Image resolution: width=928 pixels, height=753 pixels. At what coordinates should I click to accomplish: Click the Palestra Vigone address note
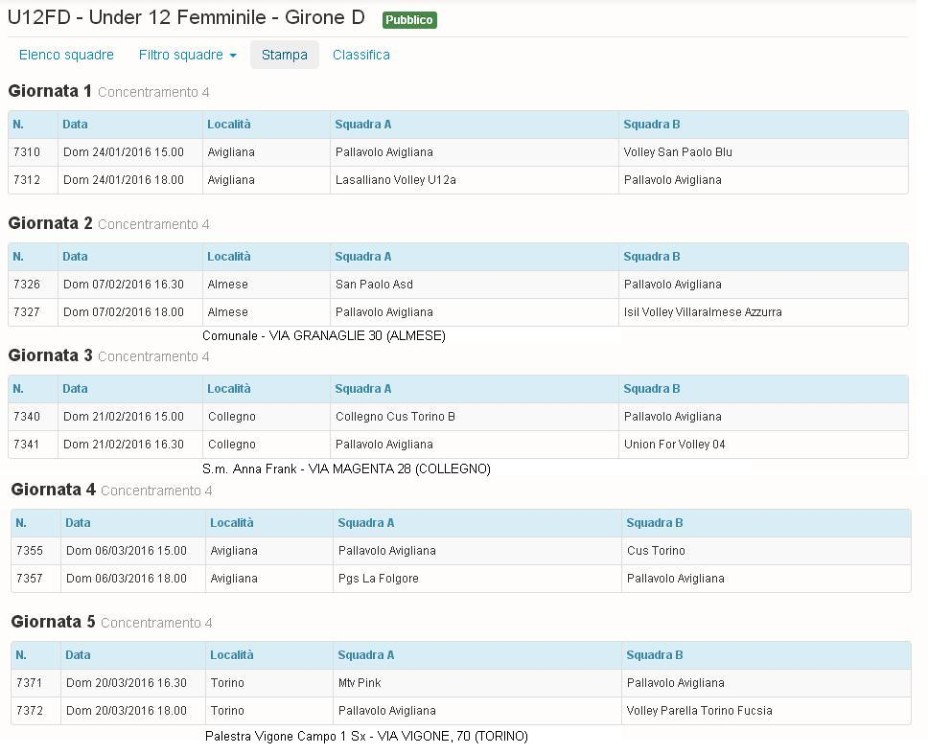[x=366, y=736]
